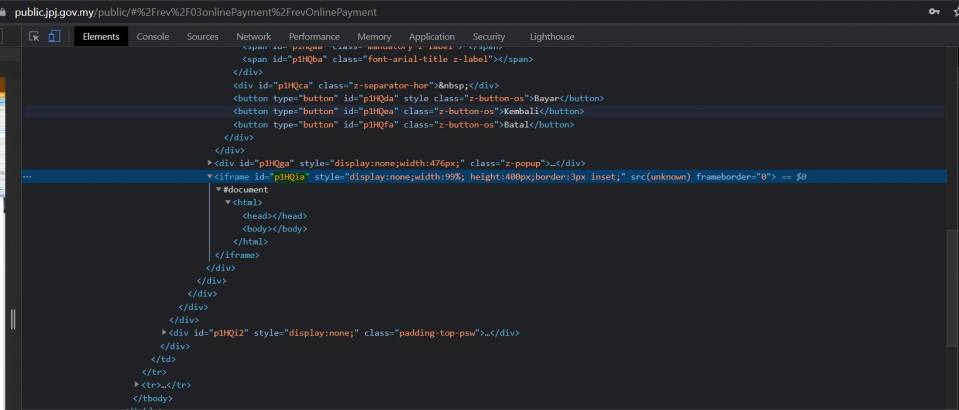Viewport: 959px width, 410px height.
Task: Open the Lighthouse tab
Action: click(552, 37)
